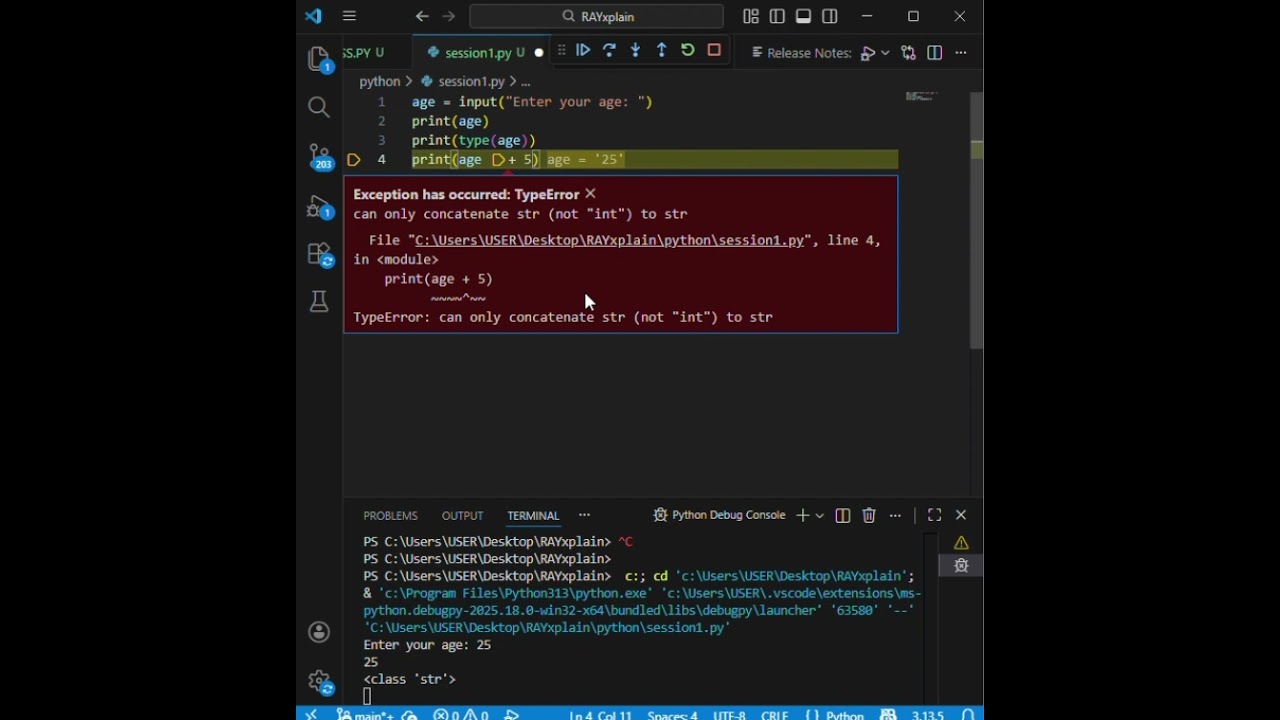Select the warning terminal in terminal list
The width and height of the screenshot is (1280, 720).
pos(961,543)
